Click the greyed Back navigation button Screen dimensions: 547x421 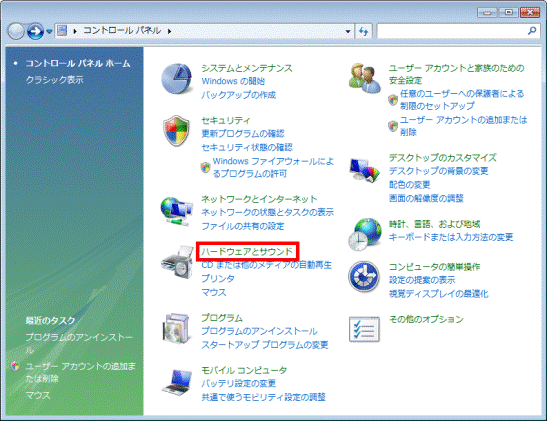(x=16, y=31)
